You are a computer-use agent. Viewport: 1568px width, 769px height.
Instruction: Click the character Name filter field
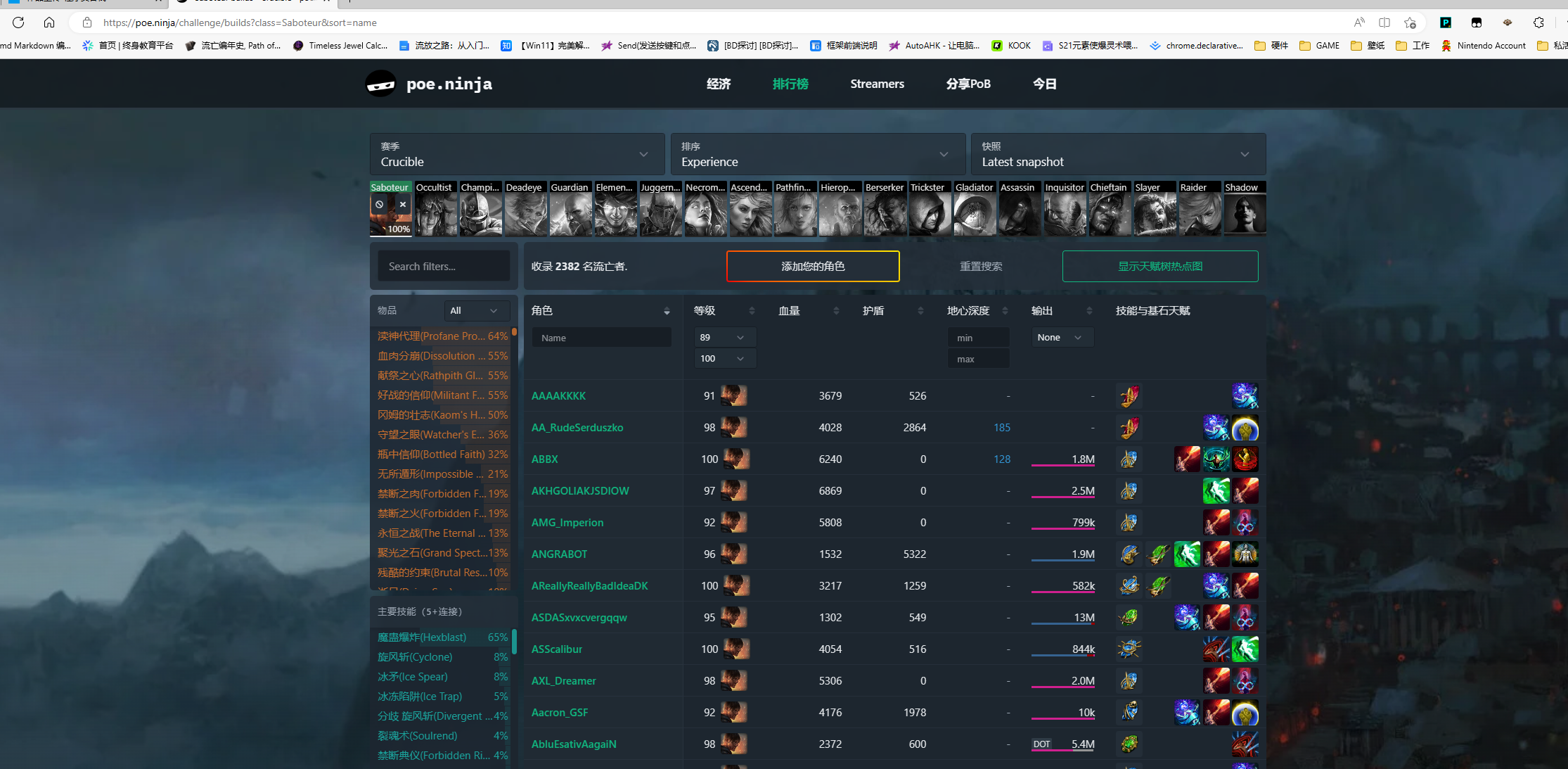[x=601, y=338]
